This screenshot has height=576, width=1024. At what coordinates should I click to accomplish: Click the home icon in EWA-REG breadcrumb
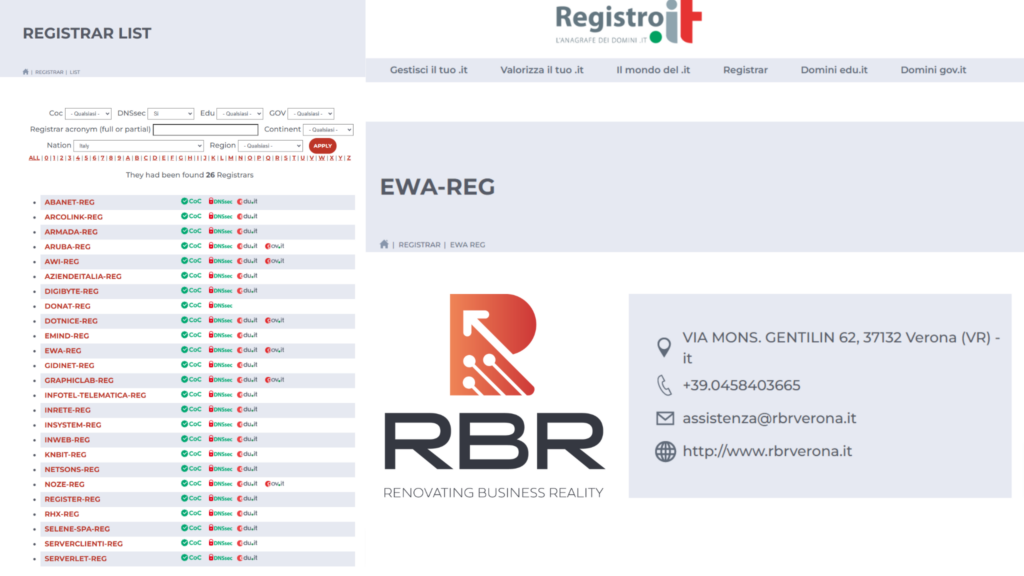tap(384, 244)
